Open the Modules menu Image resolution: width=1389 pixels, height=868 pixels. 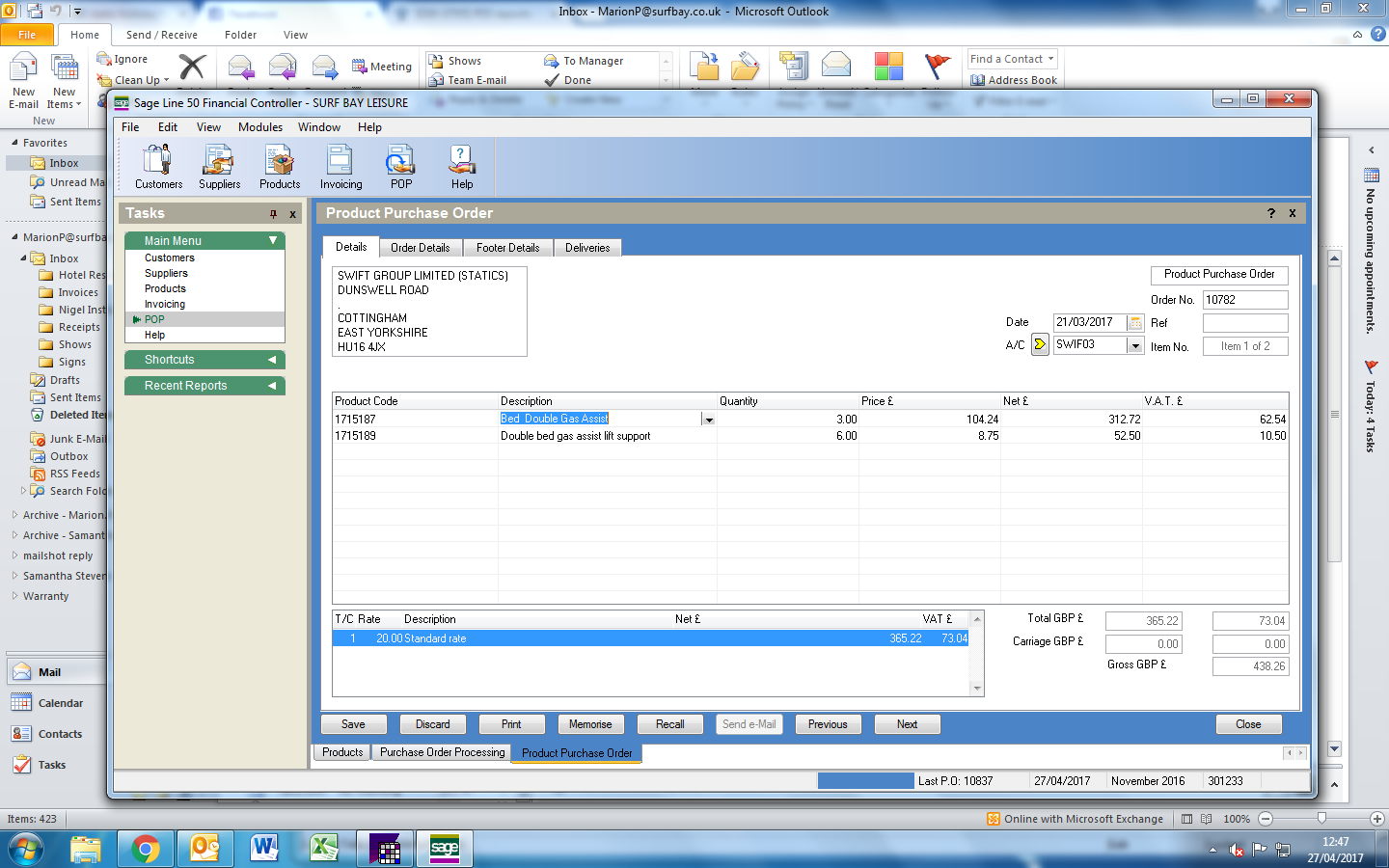260,127
